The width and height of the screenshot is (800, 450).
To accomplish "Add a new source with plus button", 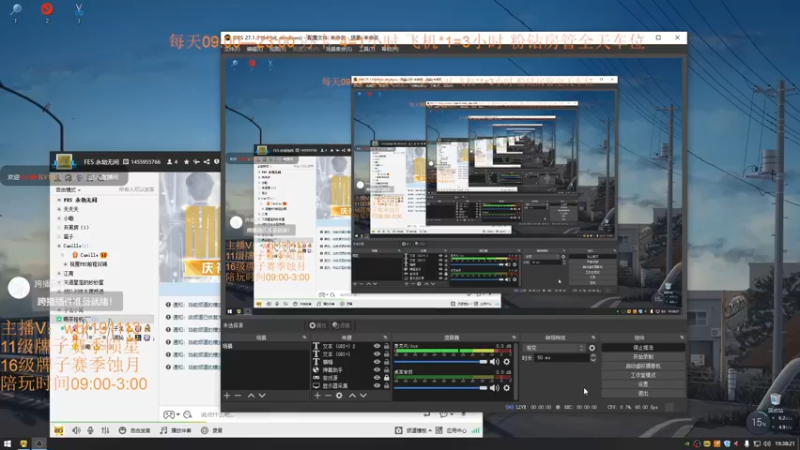I will point(317,395).
